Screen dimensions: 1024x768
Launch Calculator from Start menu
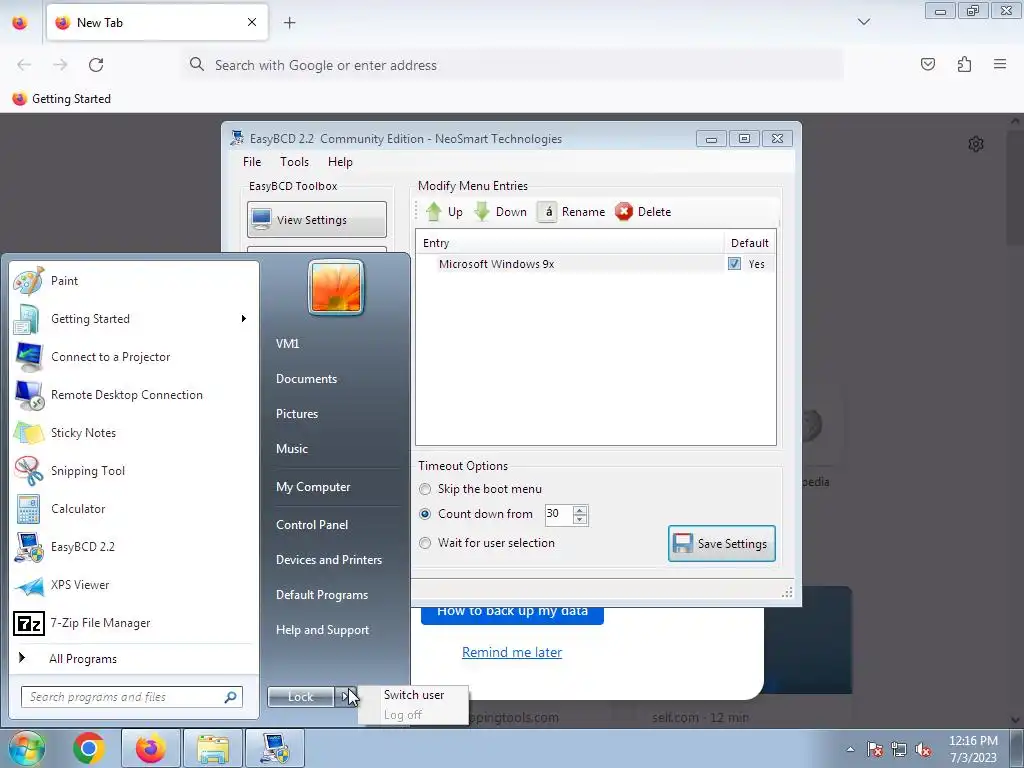[x=134, y=509]
